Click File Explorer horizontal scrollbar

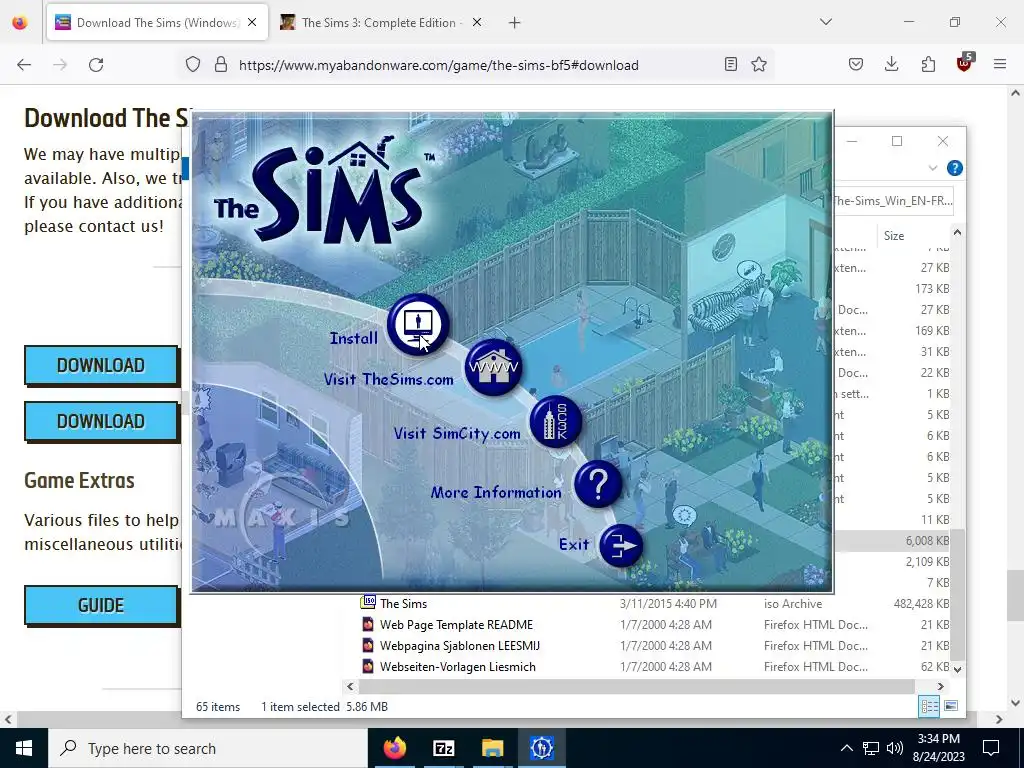click(637, 686)
